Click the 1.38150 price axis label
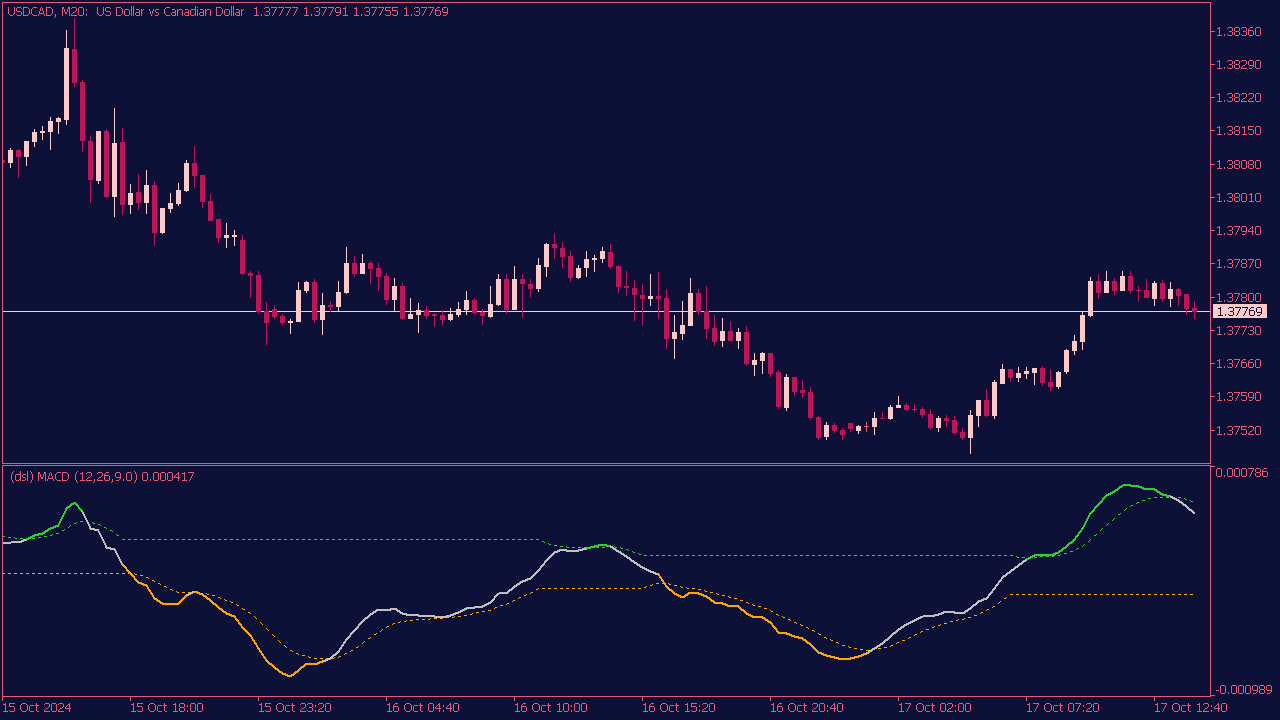The image size is (1280, 720). [1238, 131]
